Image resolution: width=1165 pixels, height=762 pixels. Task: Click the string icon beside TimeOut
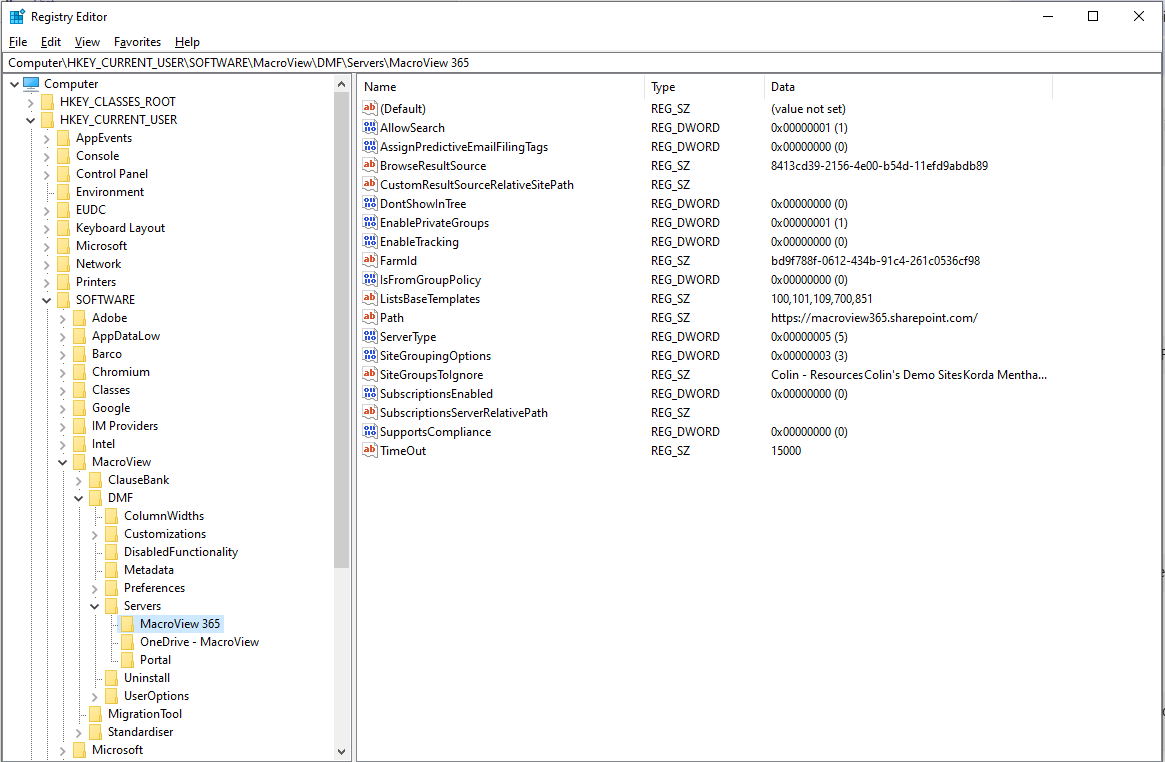point(370,451)
